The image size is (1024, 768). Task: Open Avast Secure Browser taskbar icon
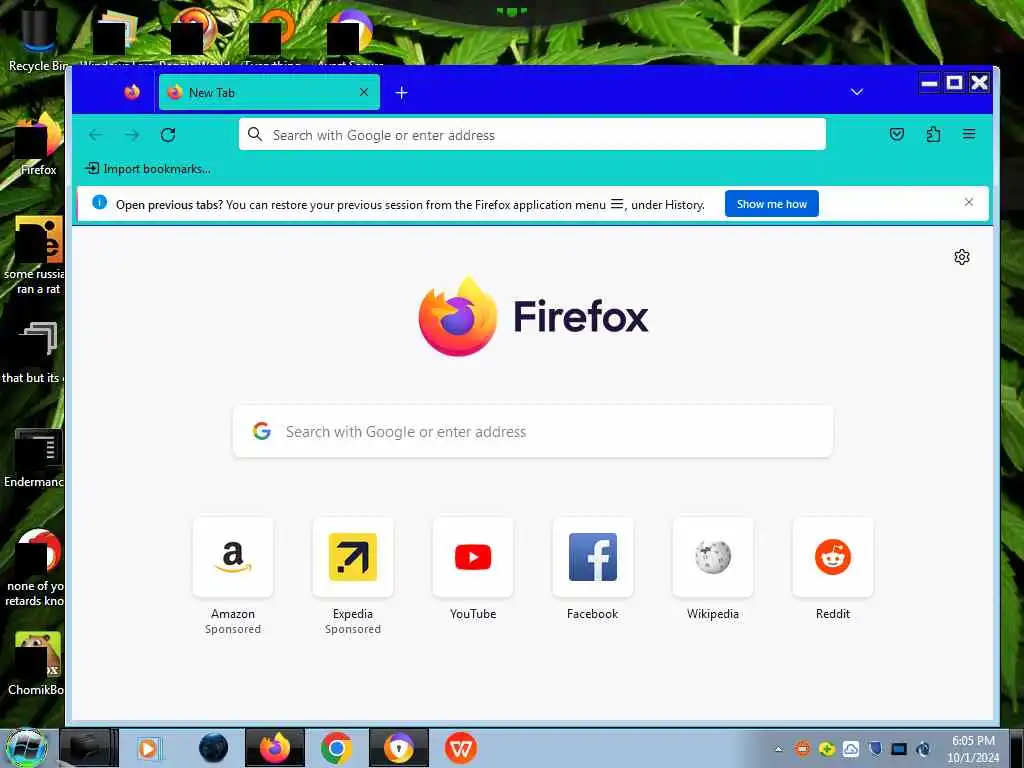pos(398,748)
